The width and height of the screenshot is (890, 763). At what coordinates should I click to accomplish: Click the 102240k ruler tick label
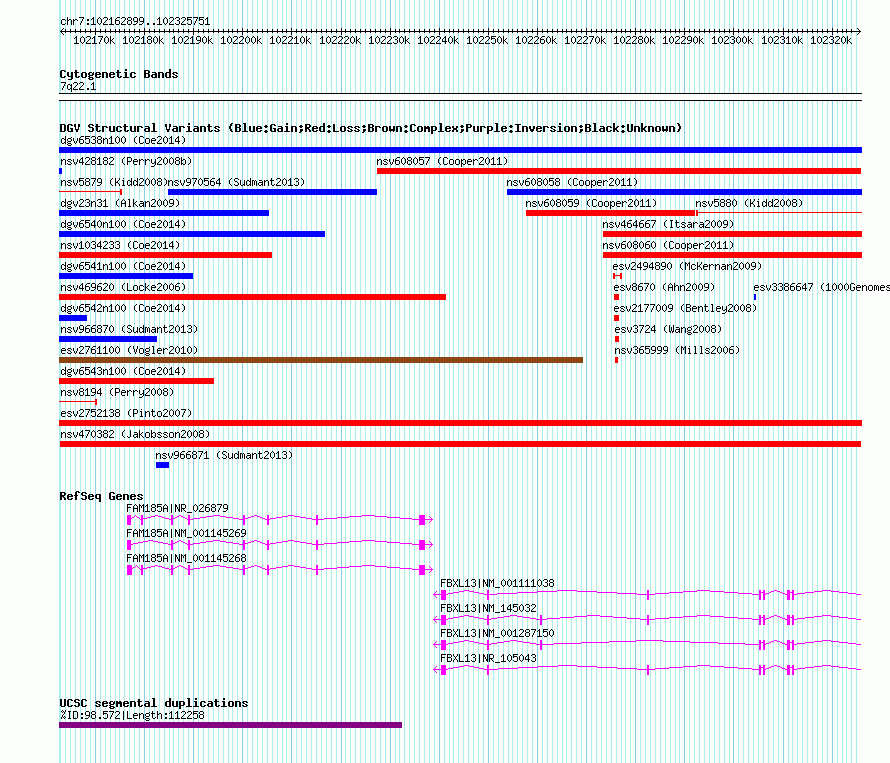[438, 40]
